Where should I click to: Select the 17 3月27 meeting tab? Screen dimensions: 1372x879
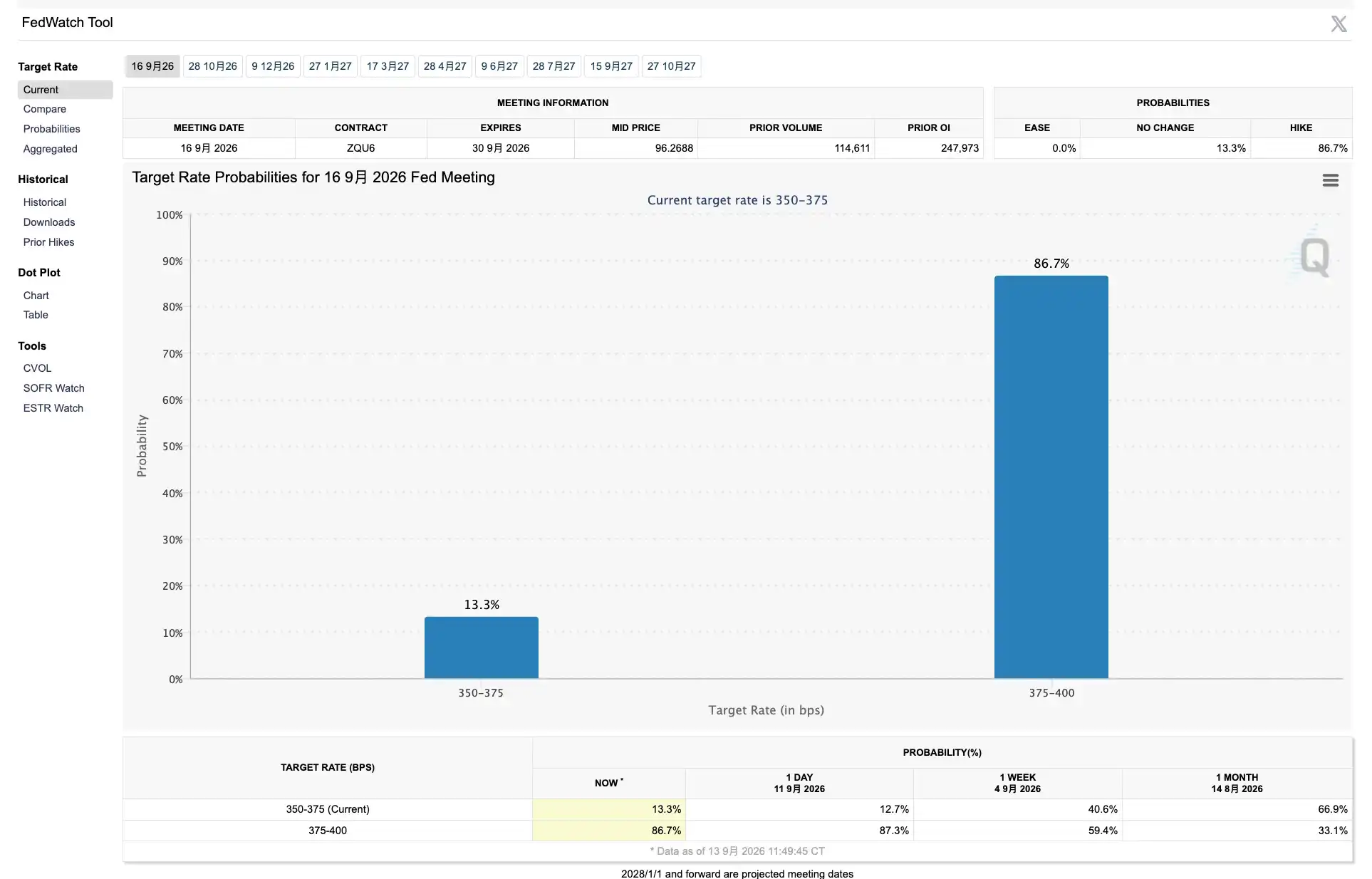point(388,66)
